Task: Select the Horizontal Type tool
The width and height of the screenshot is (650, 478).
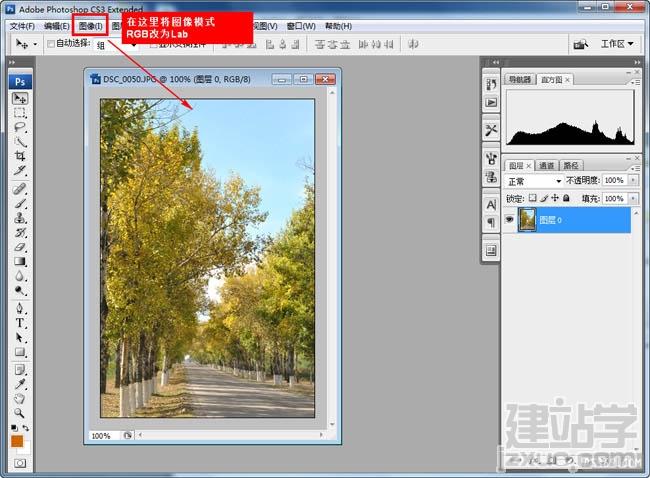Action: click(x=20, y=323)
